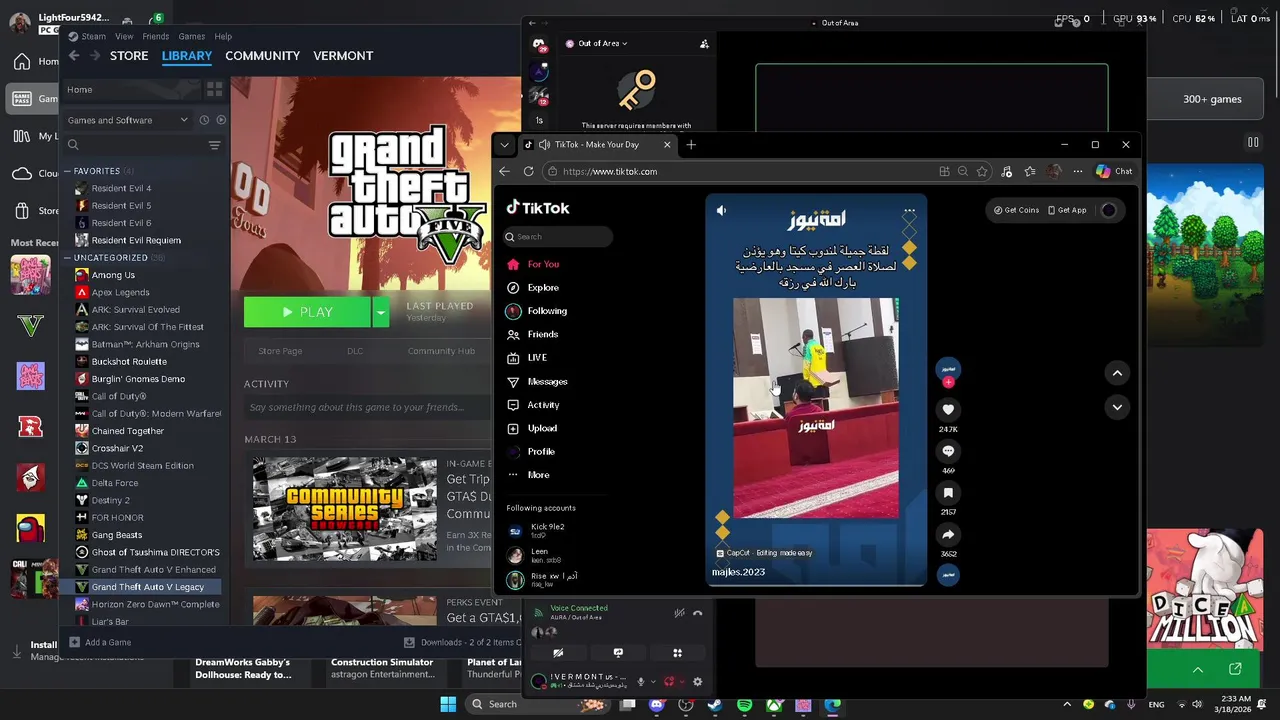Play GTA V with the green PLAY button
1280x720 pixels.
coord(307,312)
